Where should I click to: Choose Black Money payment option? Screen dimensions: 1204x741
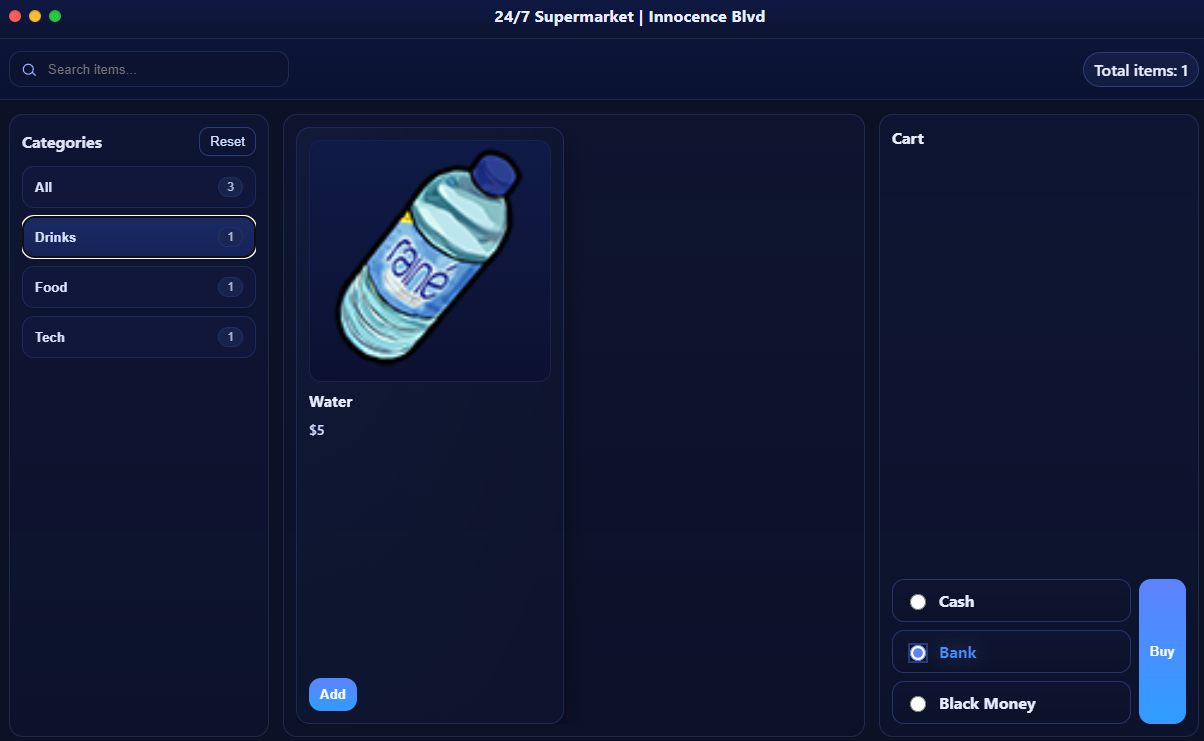(1011, 703)
